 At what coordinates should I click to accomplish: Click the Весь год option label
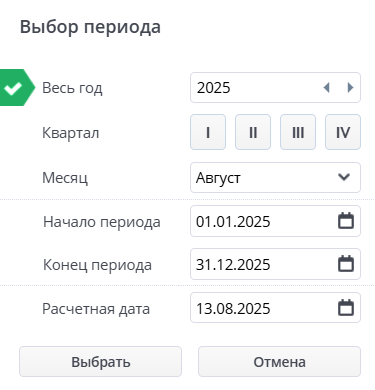[72, 88]
